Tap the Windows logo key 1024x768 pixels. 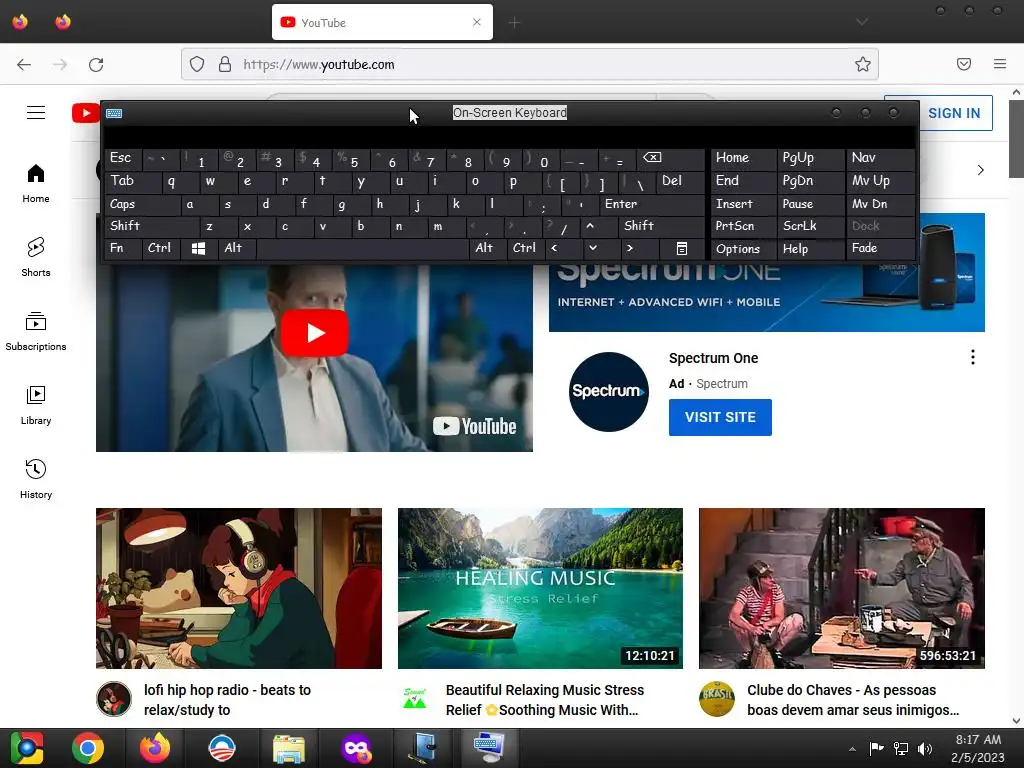coord(199,248)
